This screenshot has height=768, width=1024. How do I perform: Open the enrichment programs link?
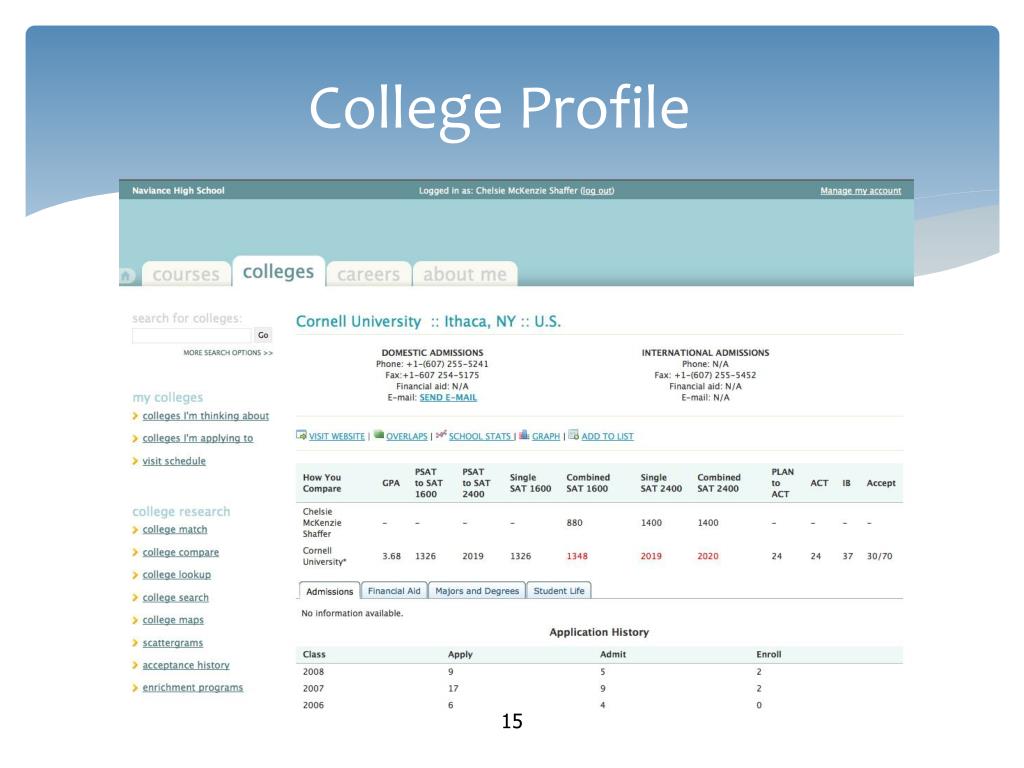pyautogui.click(x=193, y=688)
